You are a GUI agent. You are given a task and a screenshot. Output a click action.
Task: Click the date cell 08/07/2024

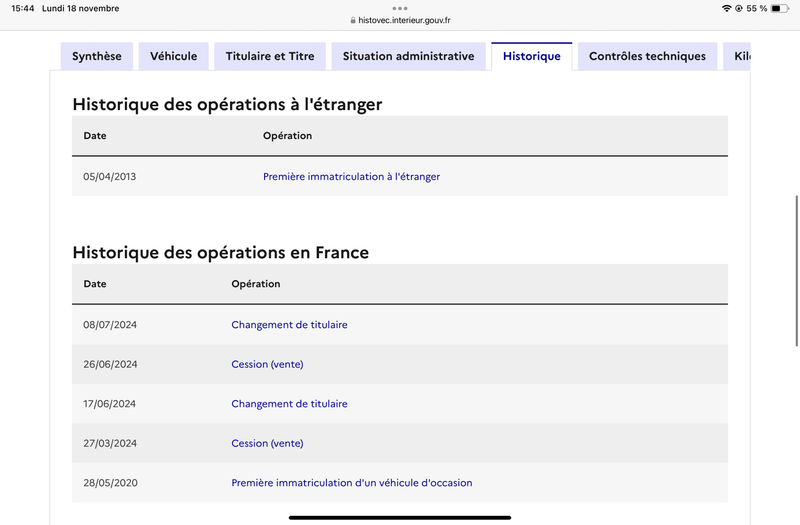110,324
